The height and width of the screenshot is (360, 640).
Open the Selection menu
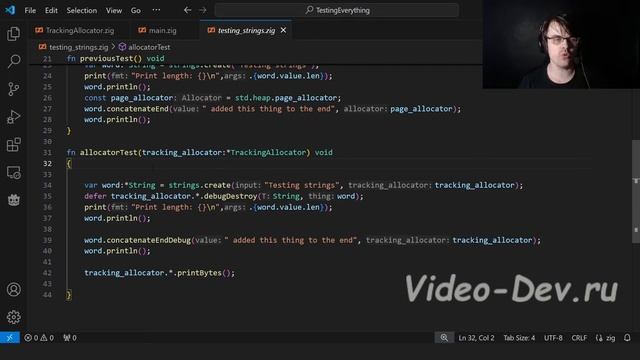(x=82, y=10)
